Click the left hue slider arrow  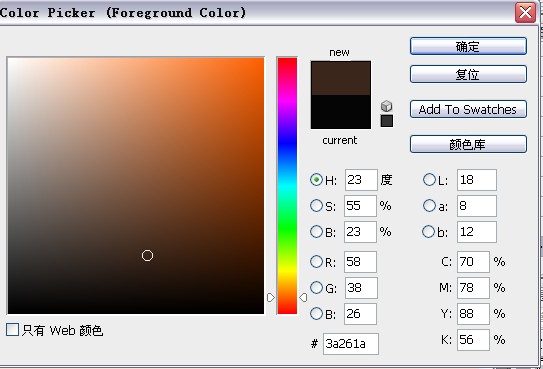pos(271,297)
